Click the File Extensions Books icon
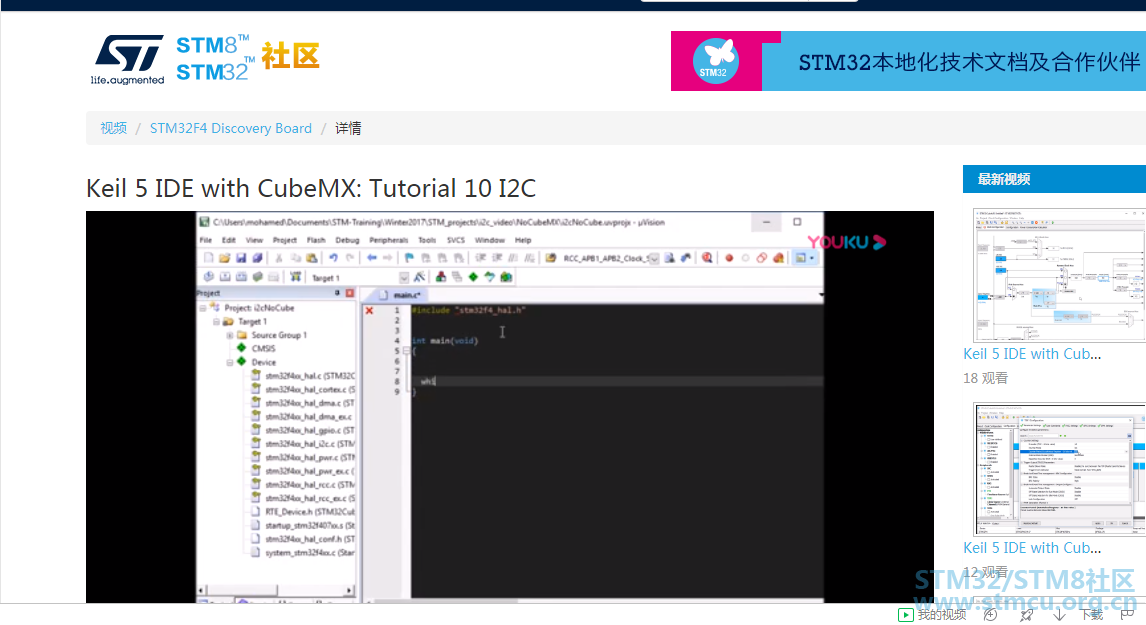The height and width of the screenshot is (625, 1146). coord(441,277)
